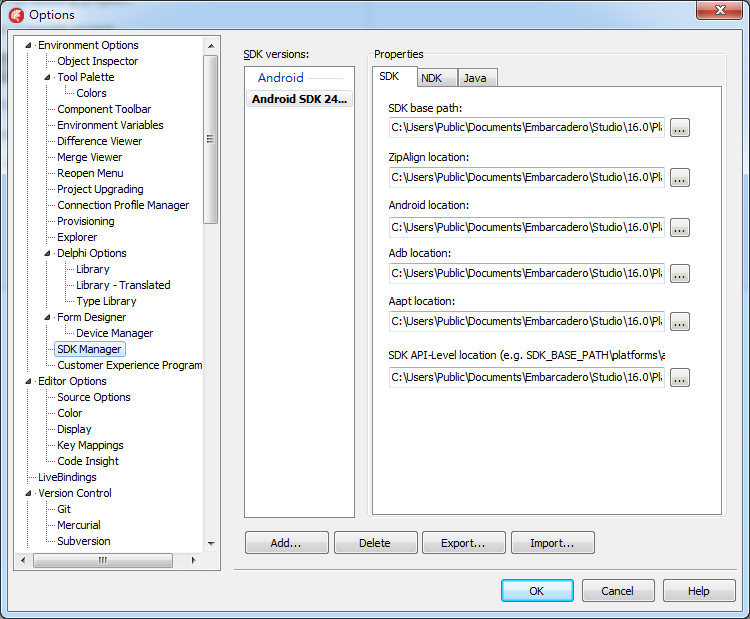Click the tree's horizontal scroll left arrow

click(x=23, y=560)
